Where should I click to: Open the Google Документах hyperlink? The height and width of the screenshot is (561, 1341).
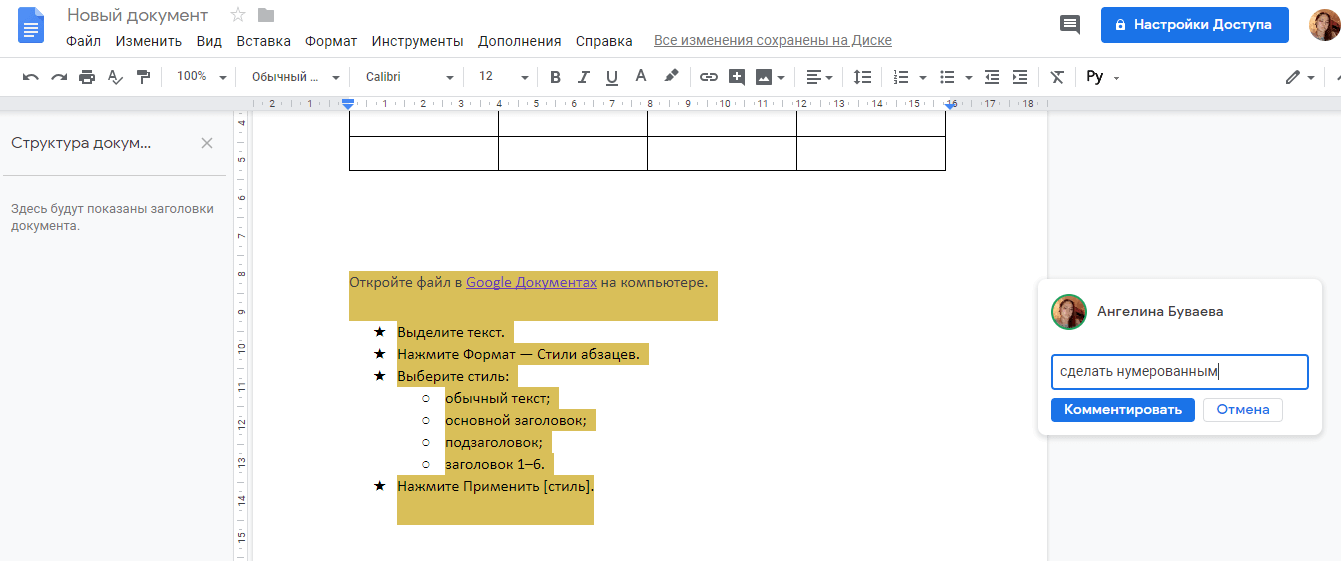pos(531,282)
